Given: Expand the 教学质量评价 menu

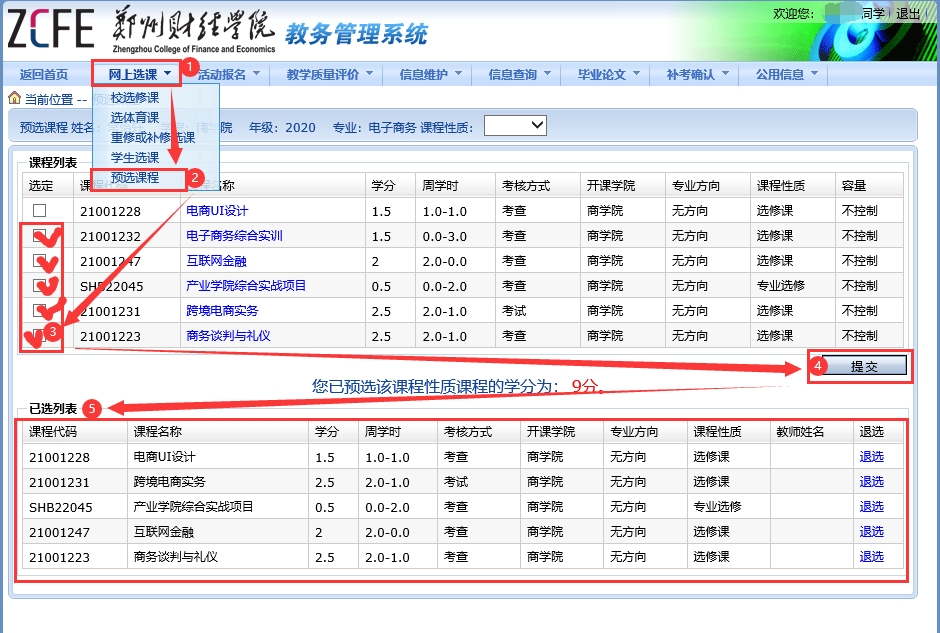Looking at the screenshot, I should pos(329,74).
